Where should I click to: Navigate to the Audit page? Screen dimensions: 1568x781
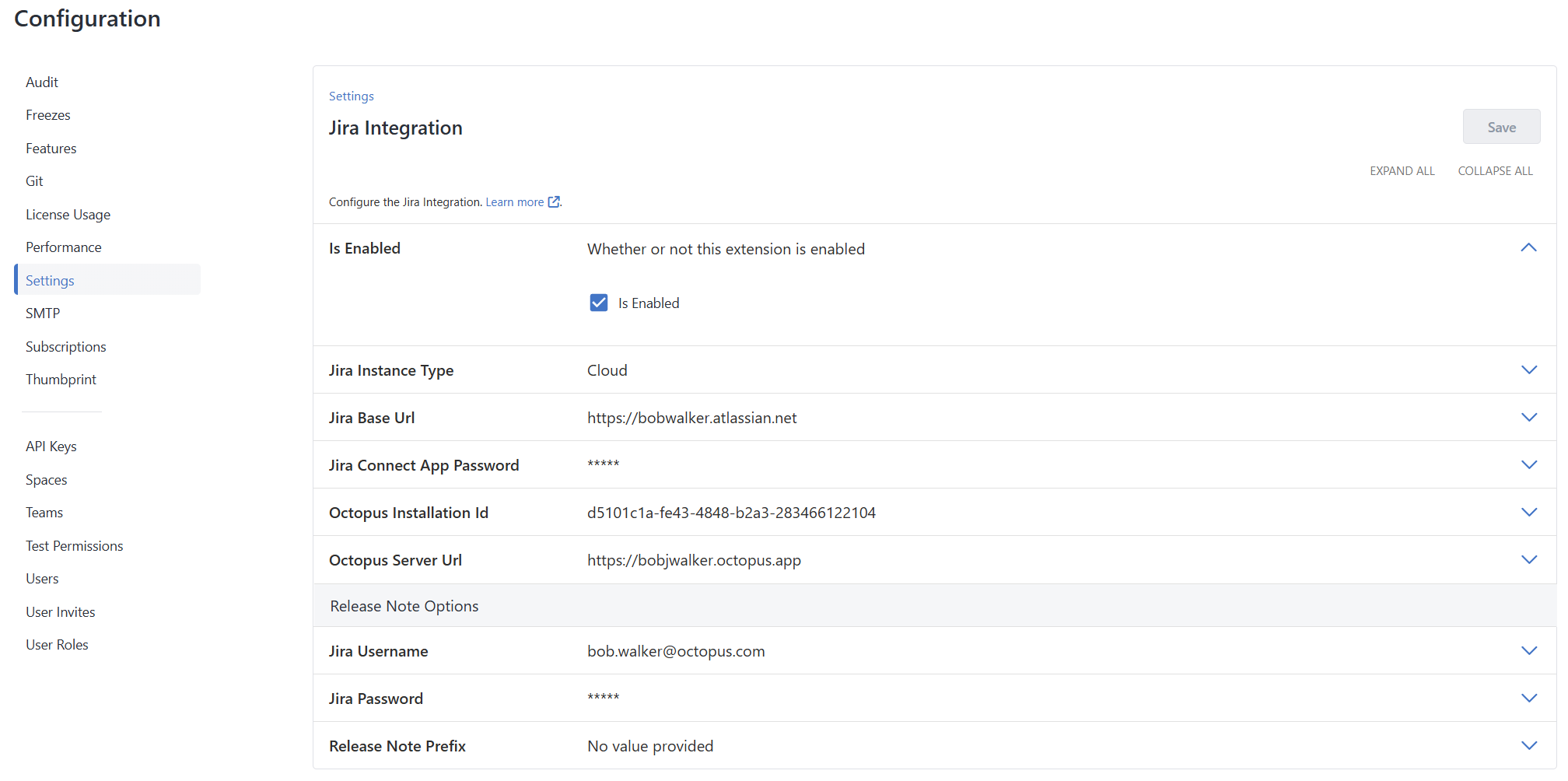coord(42,82)
